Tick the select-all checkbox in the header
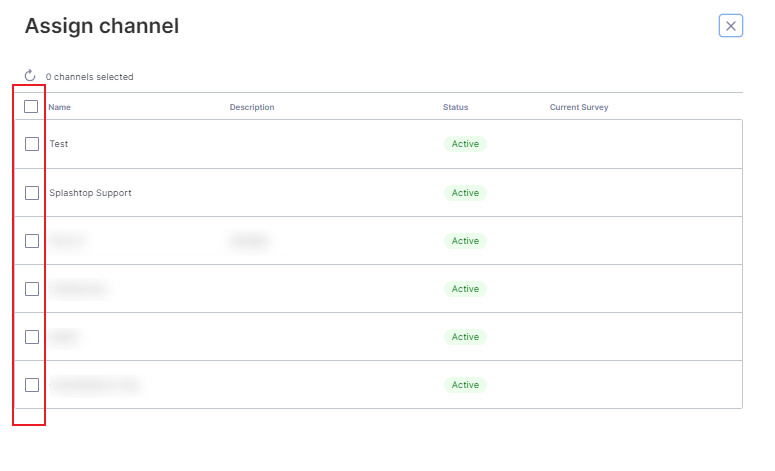Screen dimensions: 775x471 tap(31, 106)
